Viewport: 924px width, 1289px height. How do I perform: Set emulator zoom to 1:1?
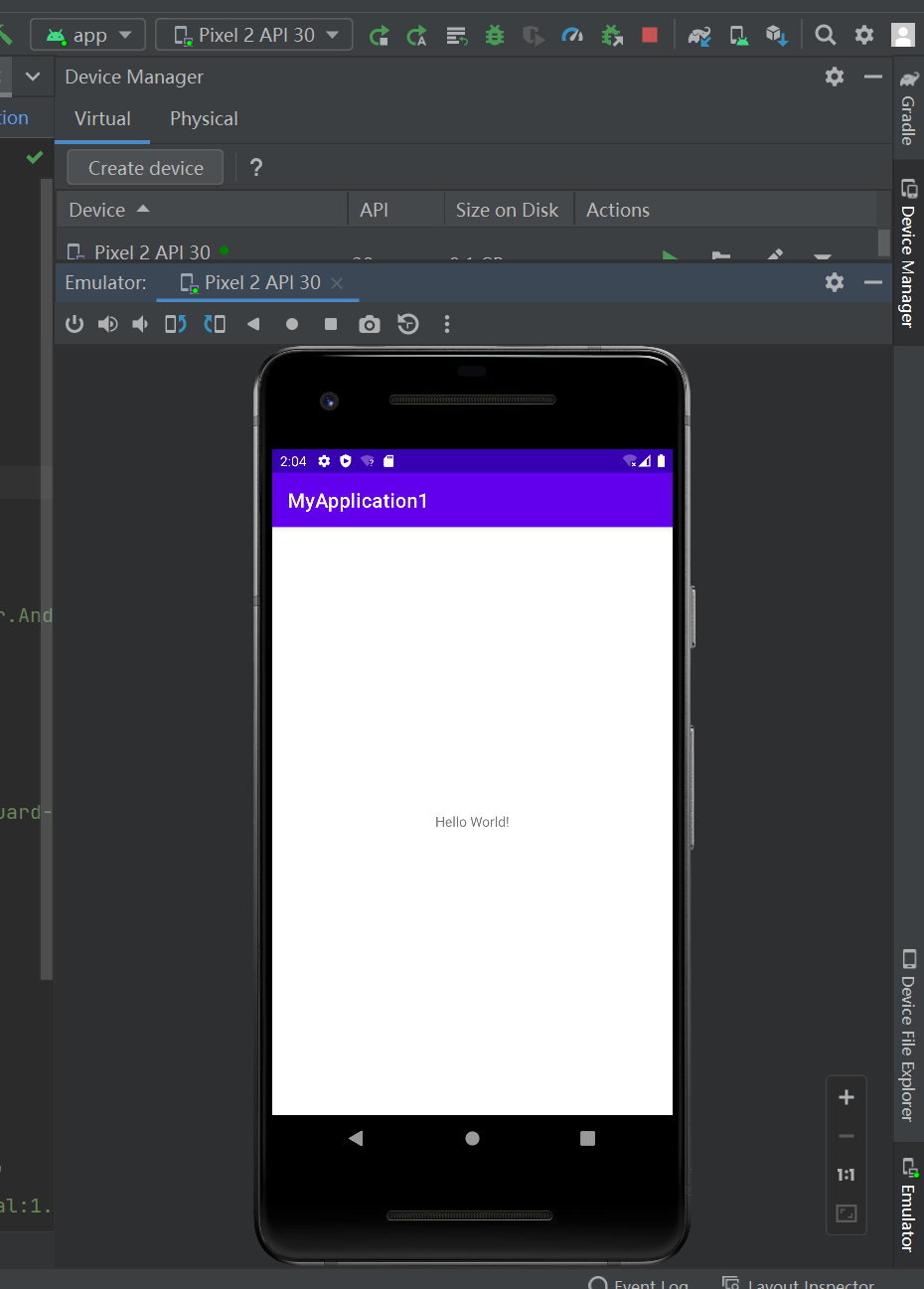(847, 1175)
